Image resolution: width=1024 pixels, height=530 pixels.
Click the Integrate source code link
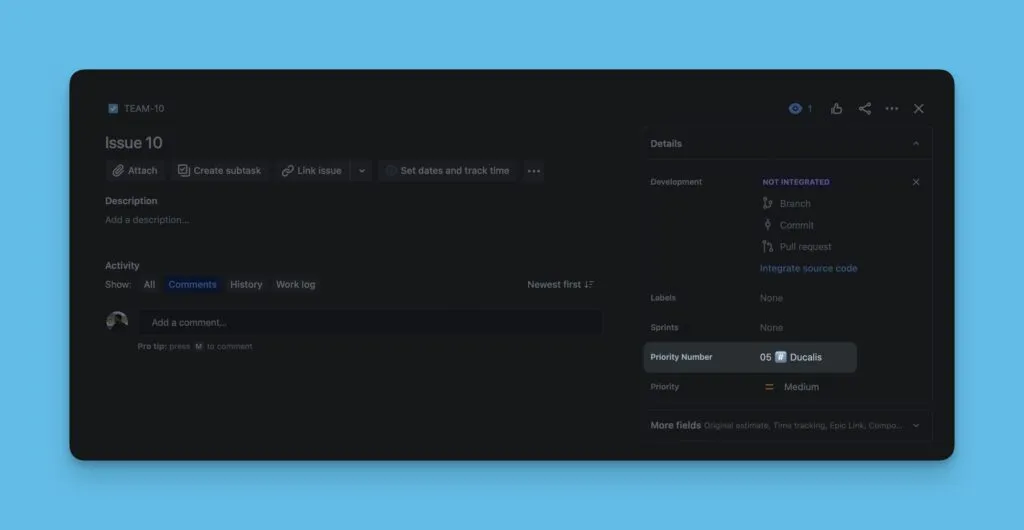pos(808,269)
